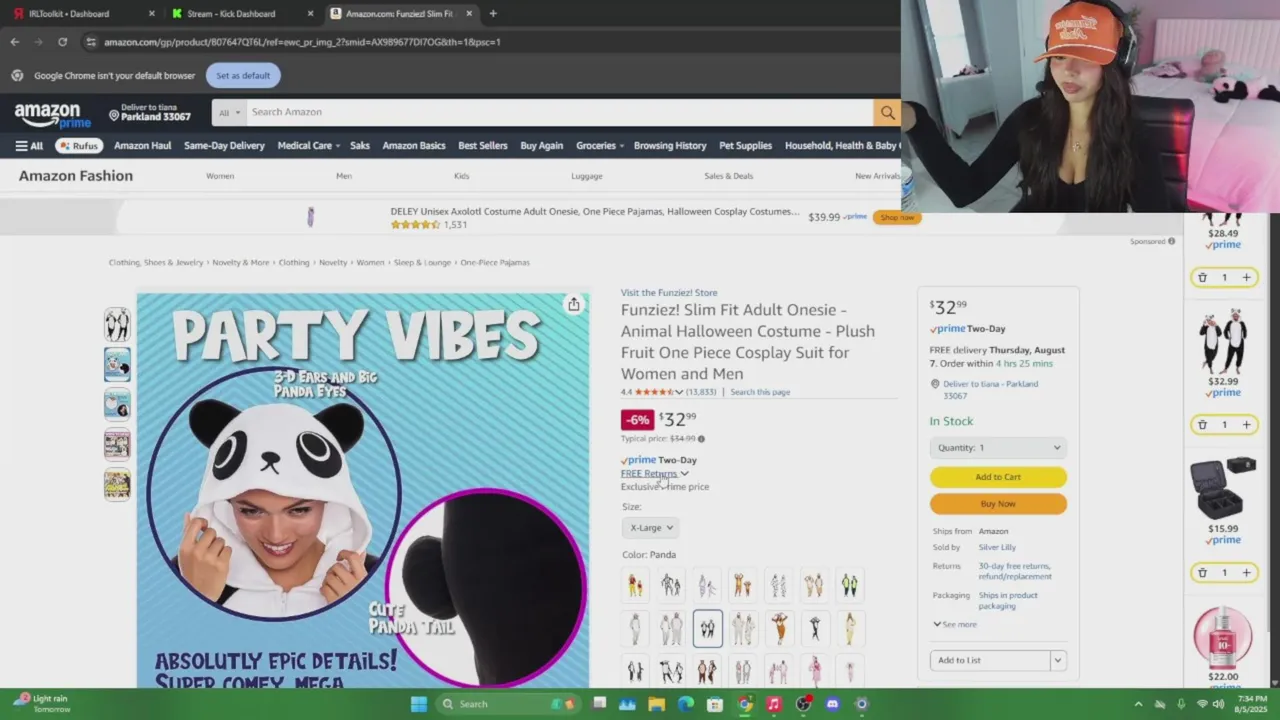The image size is (1280, 720).
Task: Reload the page with the refresh icon
Action: 62,42
